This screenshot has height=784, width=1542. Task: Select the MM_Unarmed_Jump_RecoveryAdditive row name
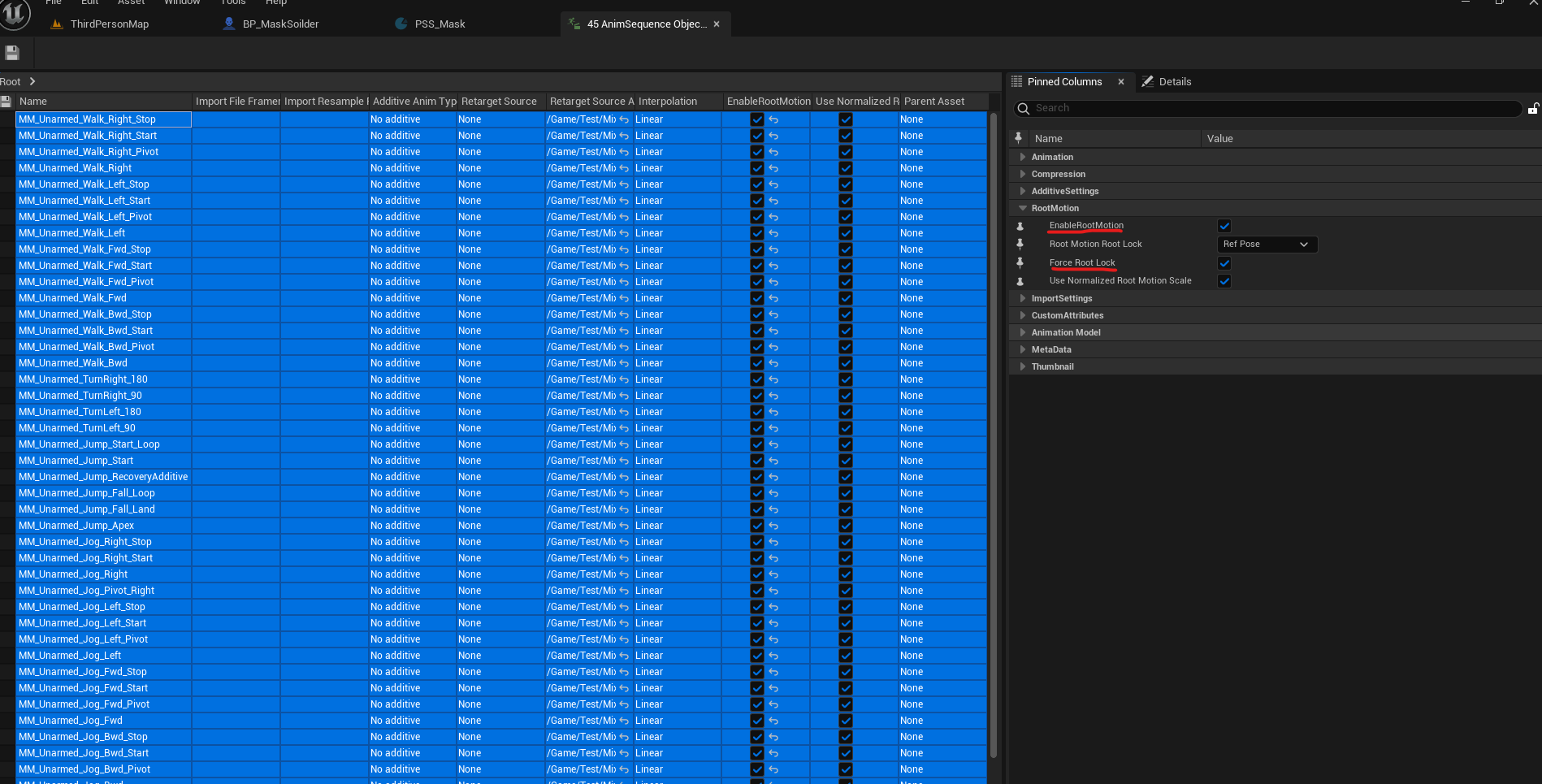coord(103,477)
